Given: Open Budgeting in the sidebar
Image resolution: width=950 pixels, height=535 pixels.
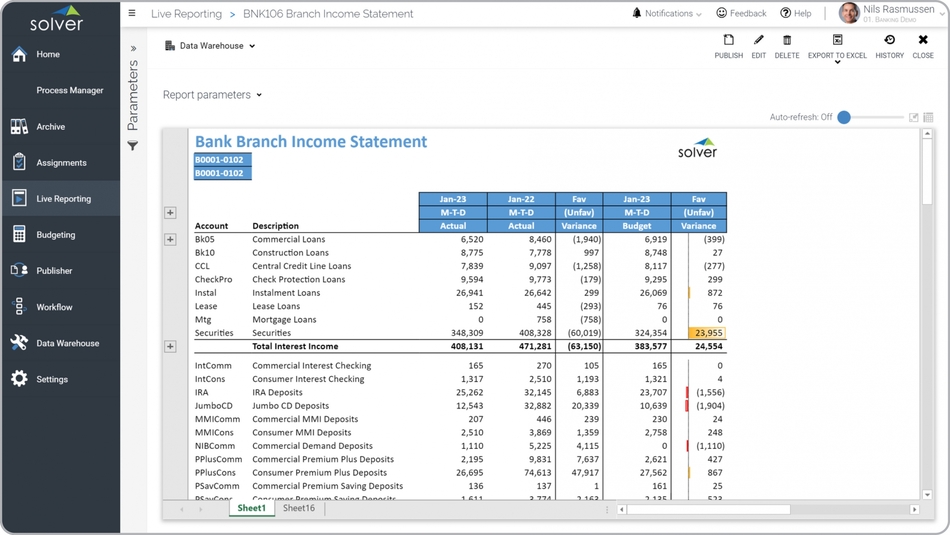Looking at the screenshot, I should click(56, 235).
